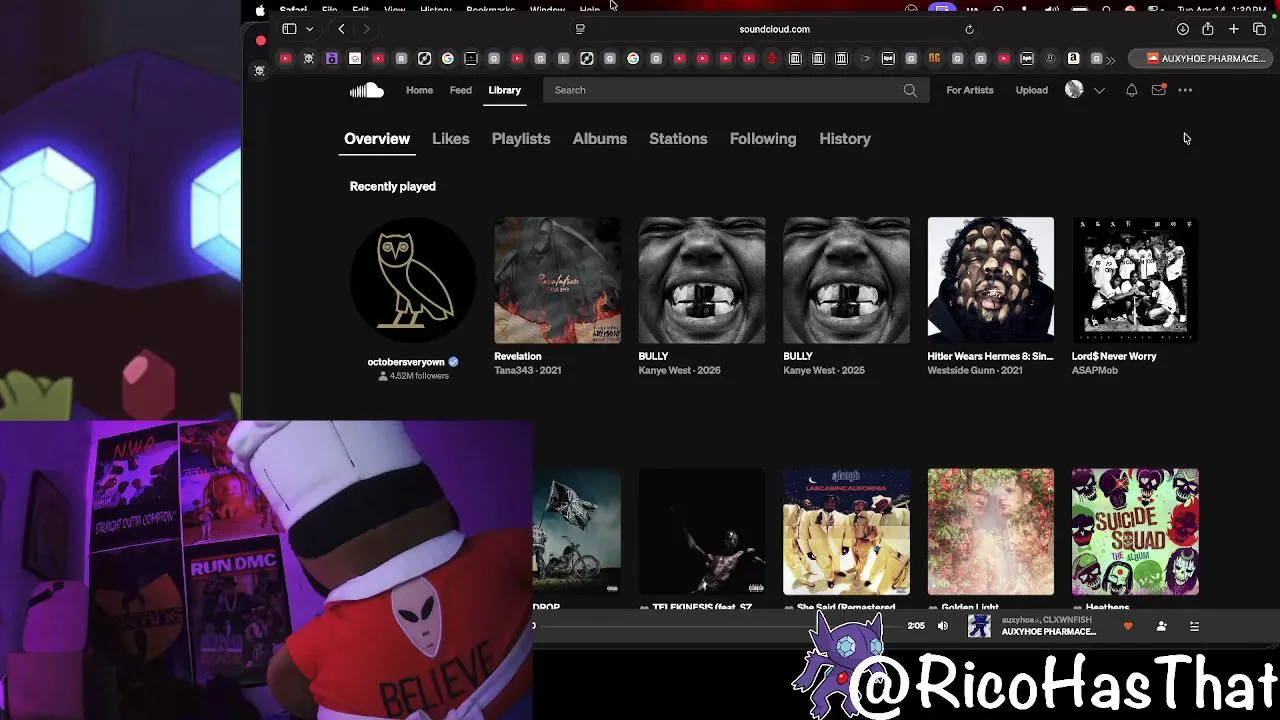Open the Feed page
This screenshot has height=720, width=1280.
tap(461, 90)
